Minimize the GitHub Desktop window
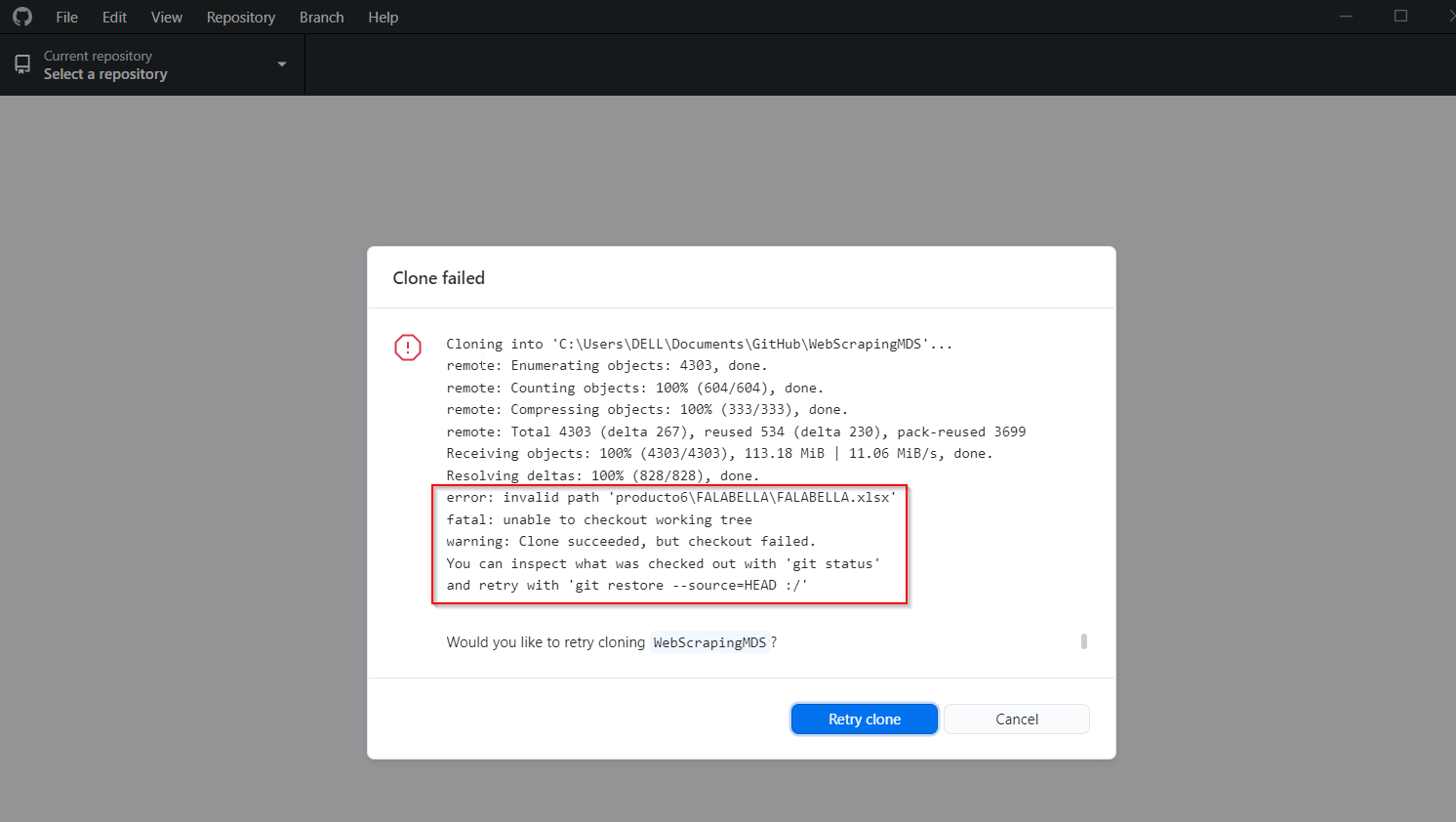Image resolution: width=1456 pixels, height=822 pixels. (x=1346, y=16)
